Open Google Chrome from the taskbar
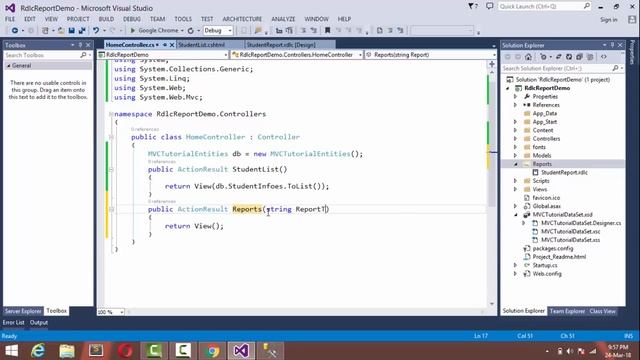The height and width of the screenshot is (360, 640). click(212, 351)
